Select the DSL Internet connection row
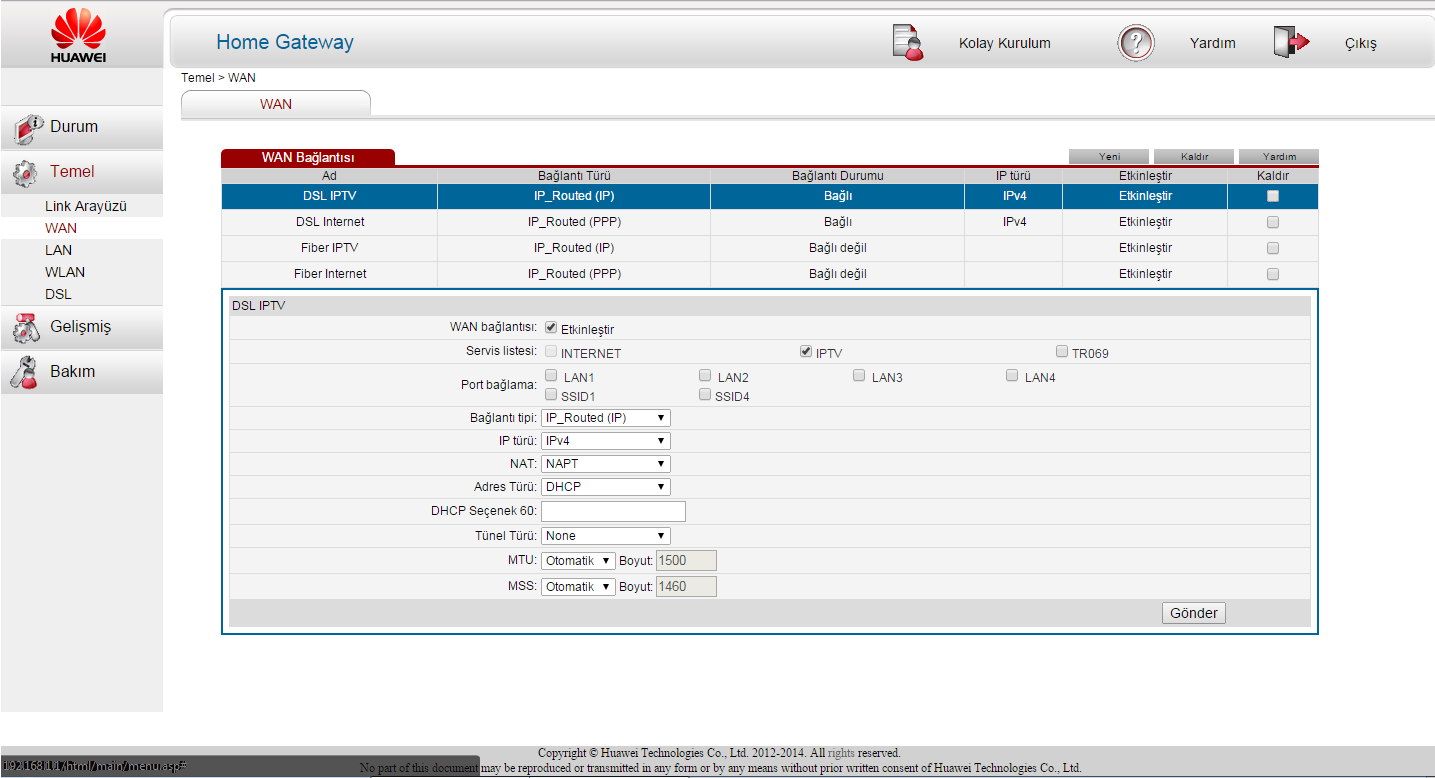Screen dimensions: 1435x778 770,222
